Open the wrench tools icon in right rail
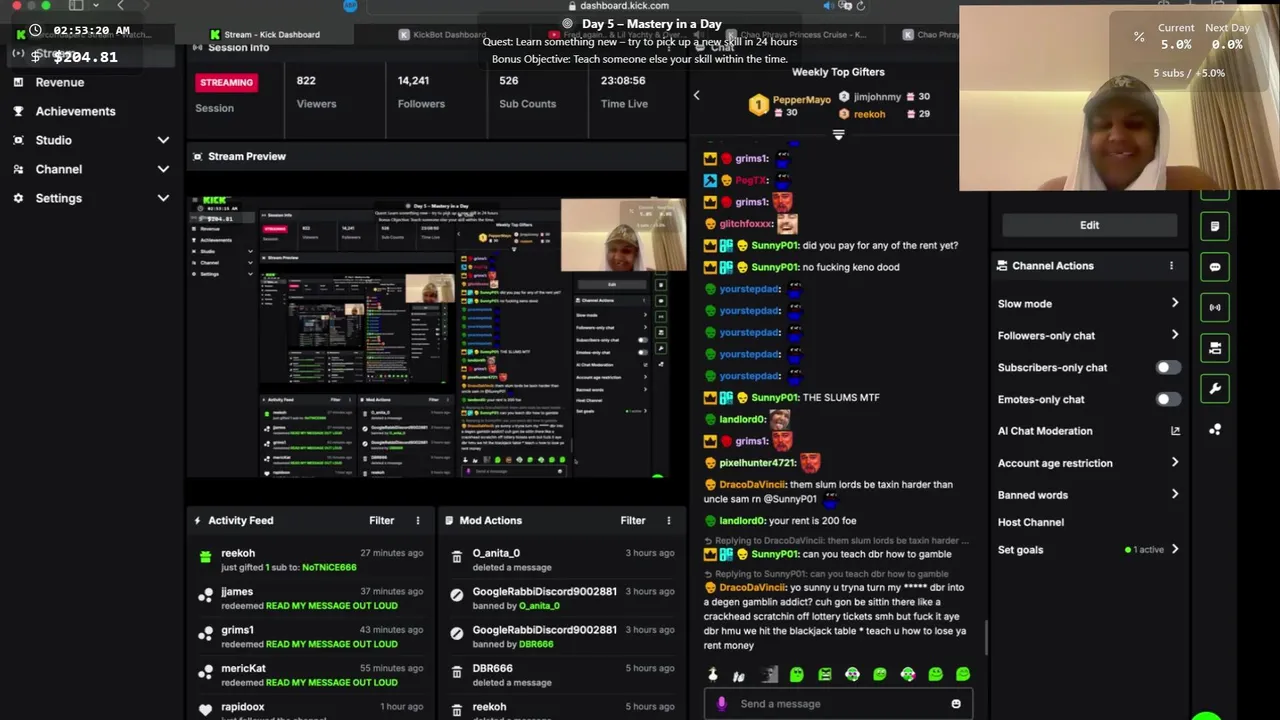Screen dimensions: 1280x720 (x=1215, y=389)
